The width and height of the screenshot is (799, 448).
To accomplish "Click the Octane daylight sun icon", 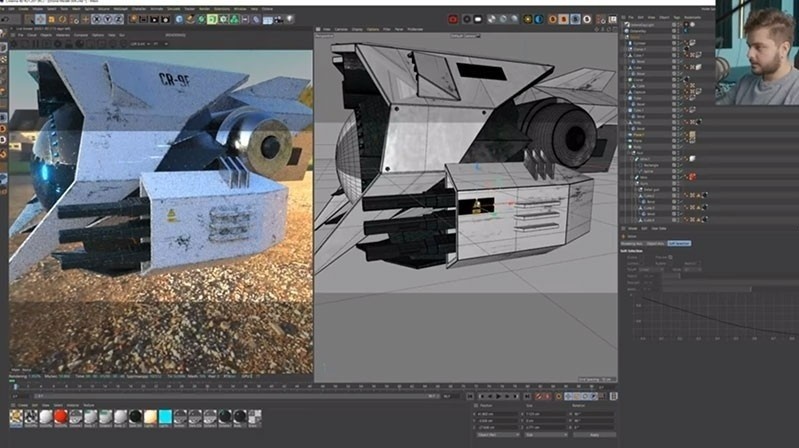I will [527, 19].
